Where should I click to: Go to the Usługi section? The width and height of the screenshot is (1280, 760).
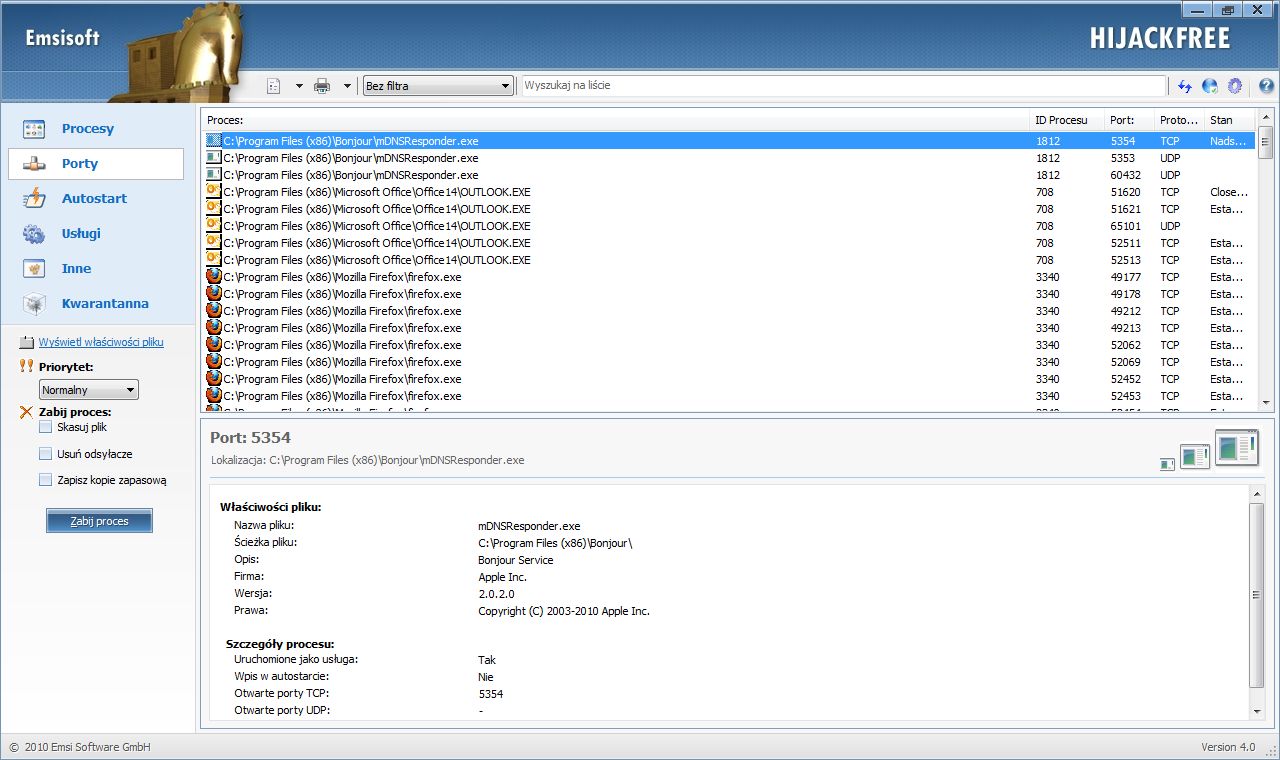click(x=96, y=233)
